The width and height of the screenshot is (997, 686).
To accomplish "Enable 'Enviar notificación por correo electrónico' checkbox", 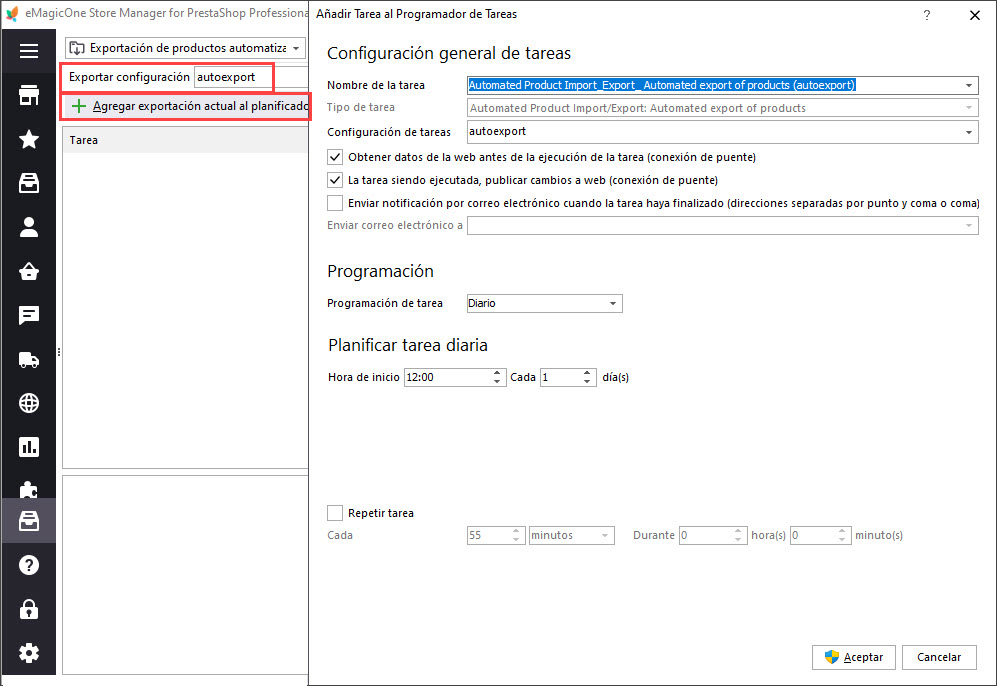I will click(x=335, y=203).
